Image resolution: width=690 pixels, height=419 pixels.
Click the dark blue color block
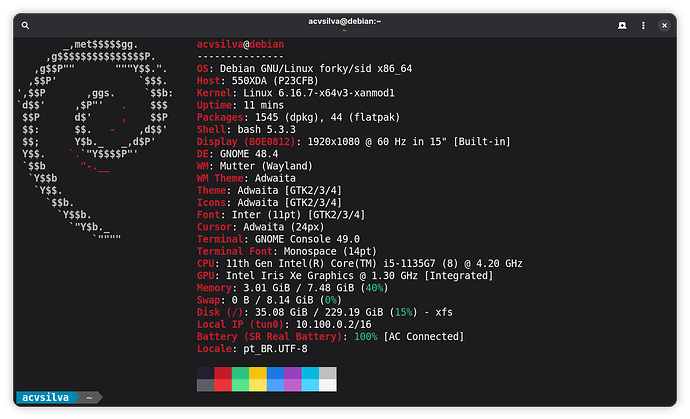pos(275,373)
